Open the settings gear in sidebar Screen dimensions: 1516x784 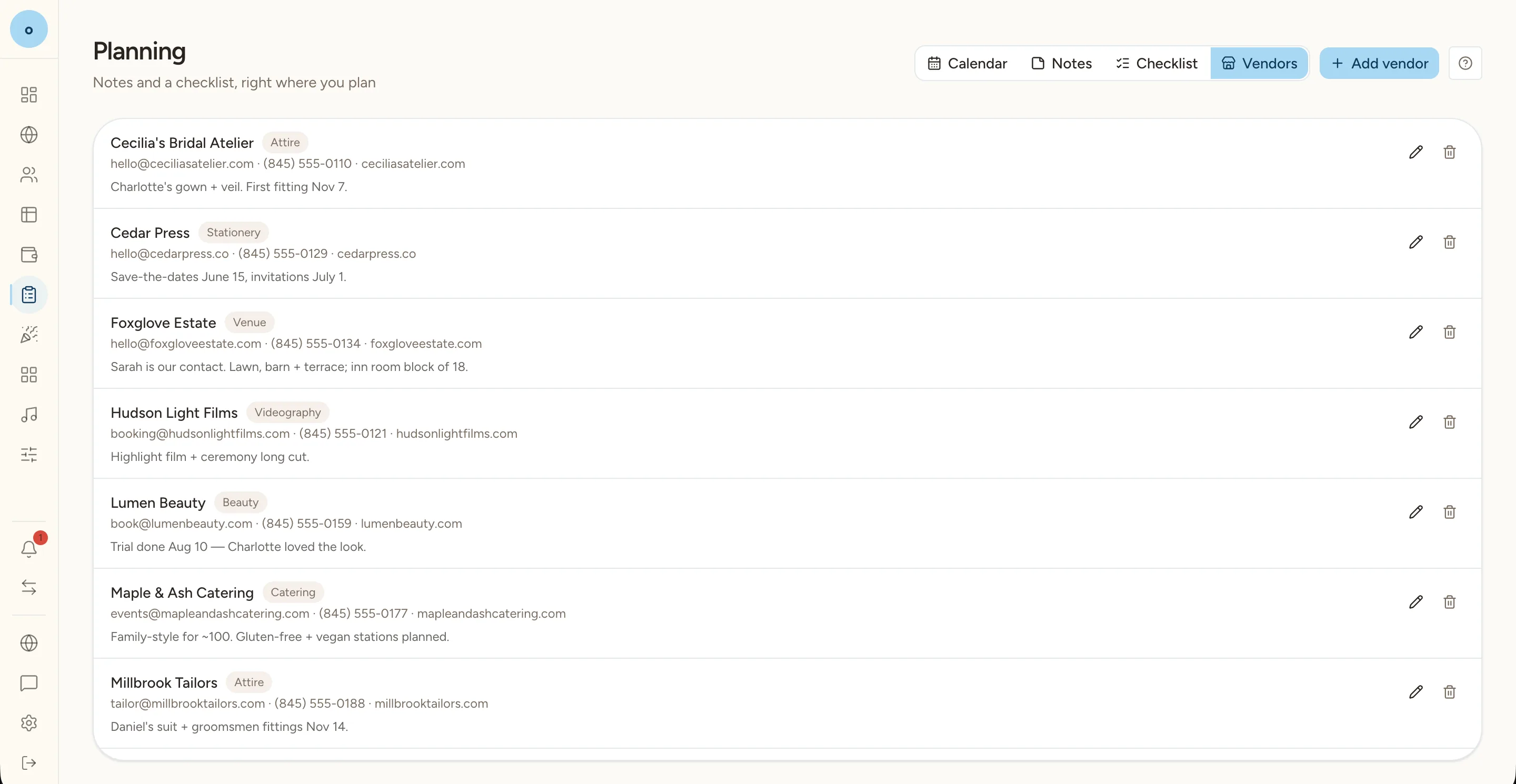(29, 723)
